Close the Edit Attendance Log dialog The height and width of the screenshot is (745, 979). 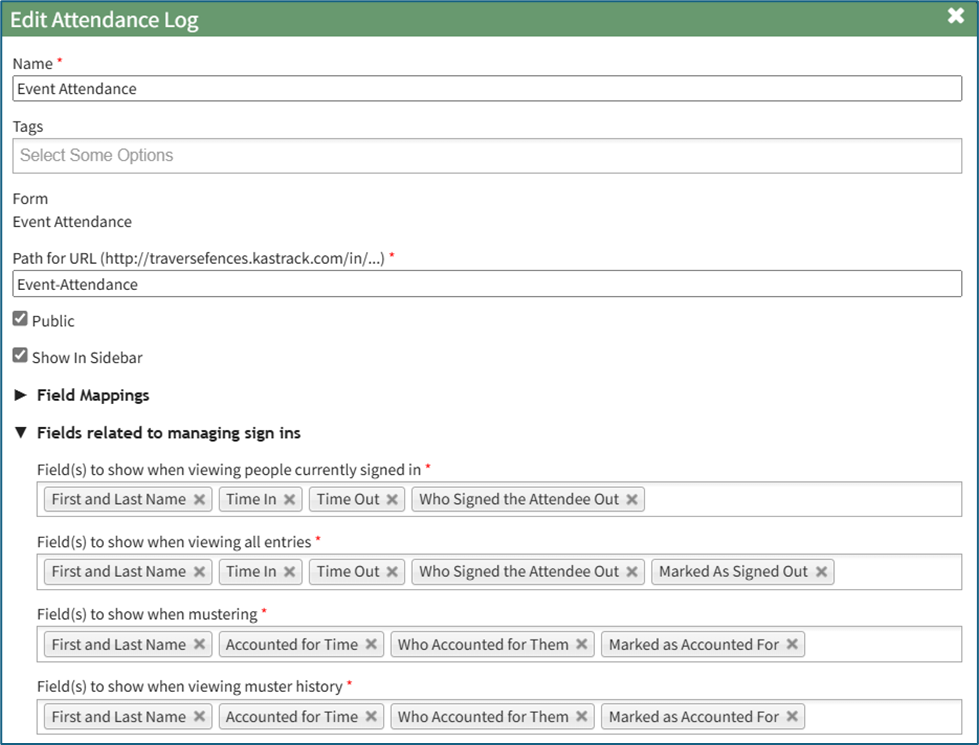click(955, 16)
